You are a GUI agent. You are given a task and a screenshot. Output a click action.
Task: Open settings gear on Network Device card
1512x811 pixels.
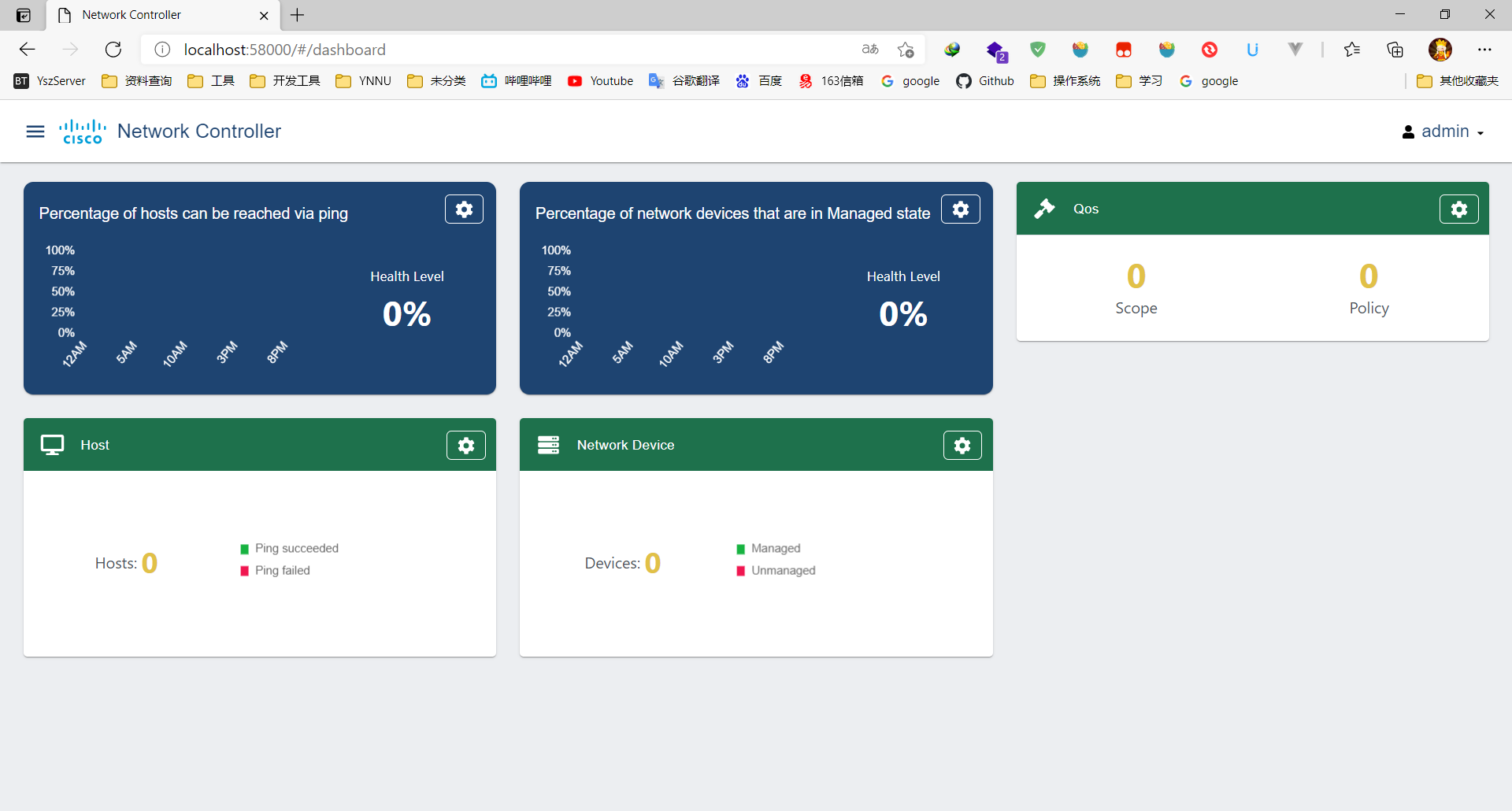[x=962, y=446]
